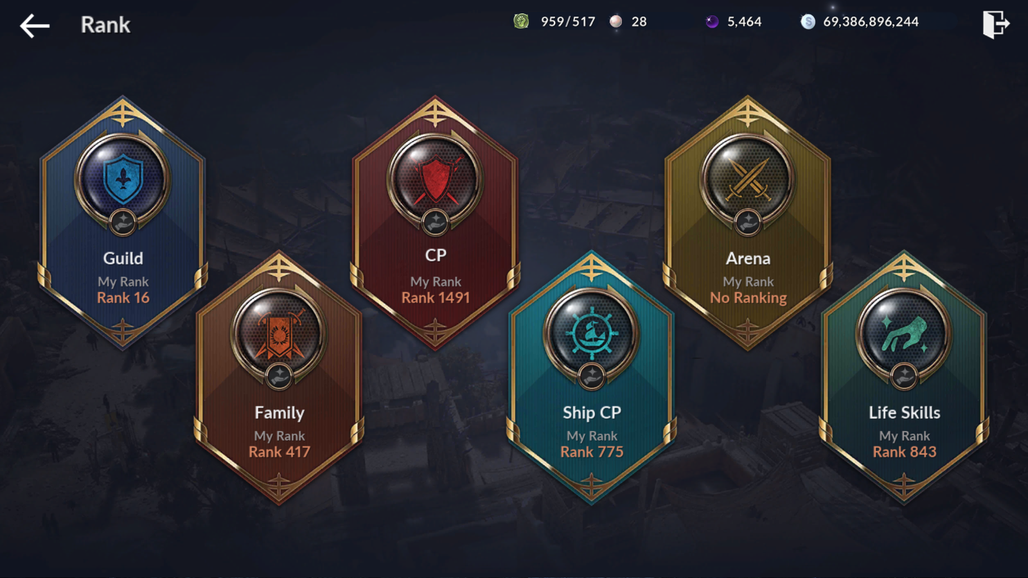The width and height of the screenshot is (1028, 578).
Task: Click the white pearl currency icon
Action: click(x=616, y=22)
